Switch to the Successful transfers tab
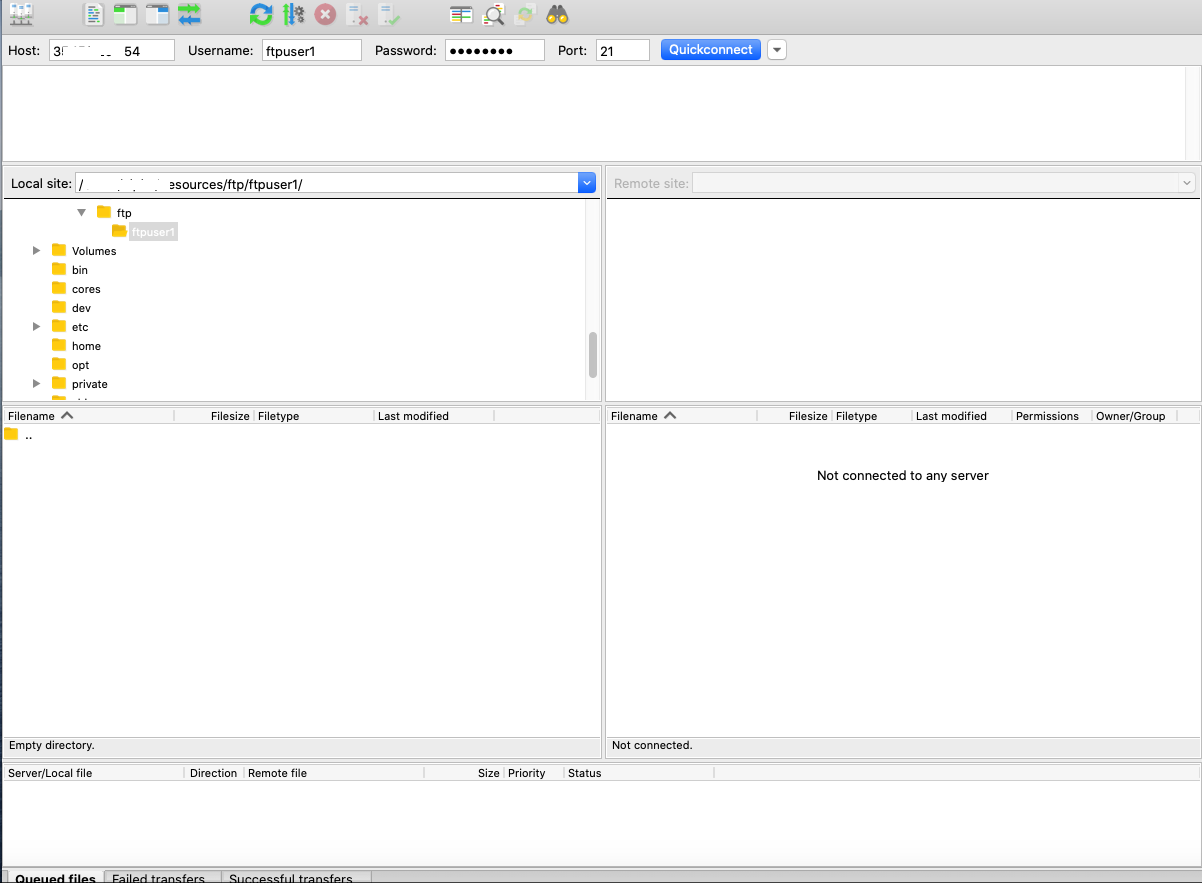 [296, 878]
